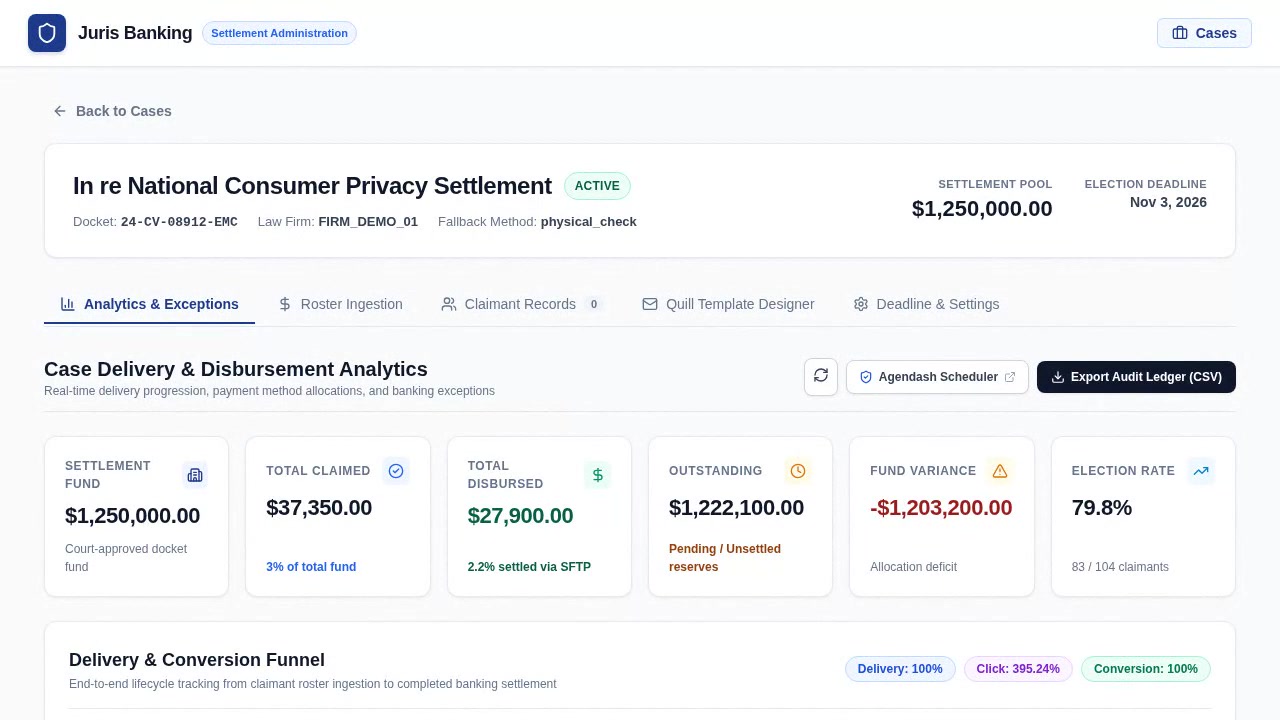Click the external link icon in Agendash Scheduler
Viewport: 1280px width, 720px height.
pos(1010,377)
